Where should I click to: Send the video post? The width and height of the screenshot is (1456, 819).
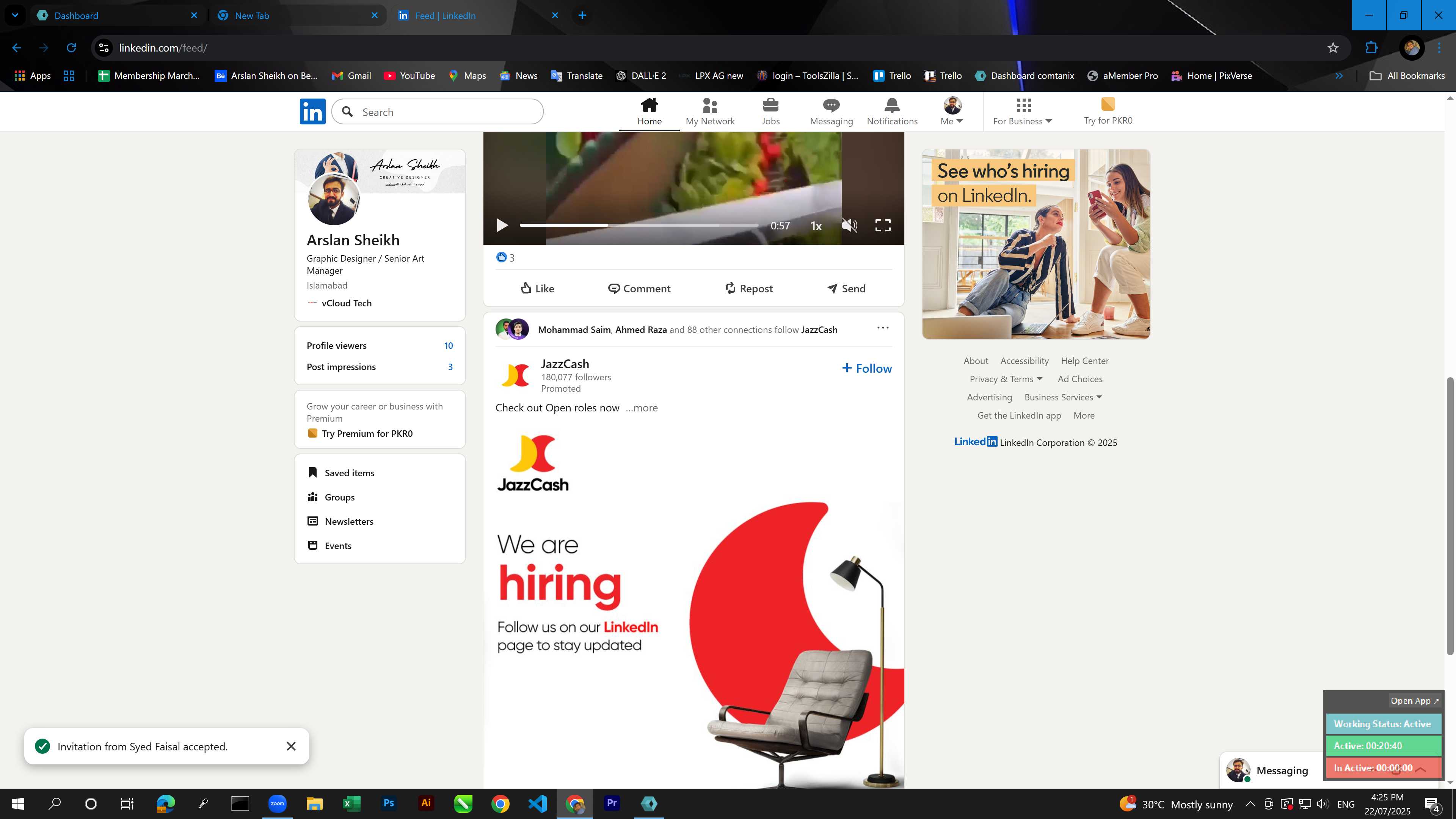click(x=846, y=288)
